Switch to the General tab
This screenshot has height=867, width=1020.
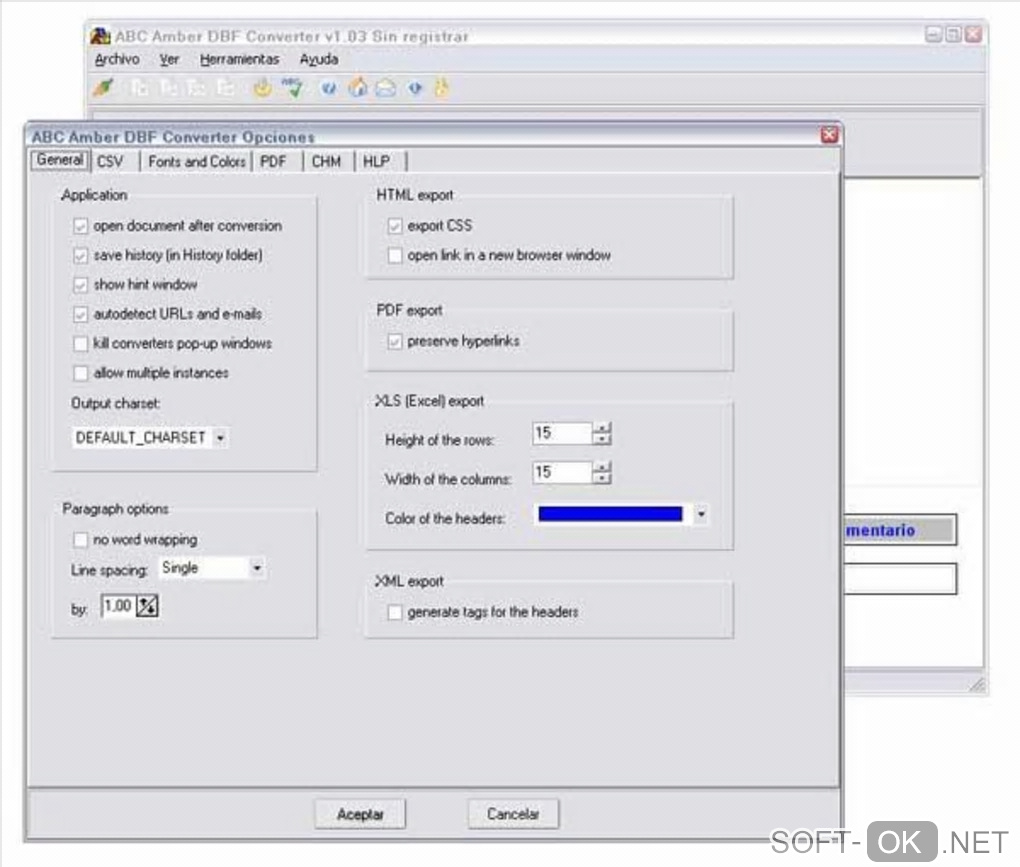coord(60,160)
